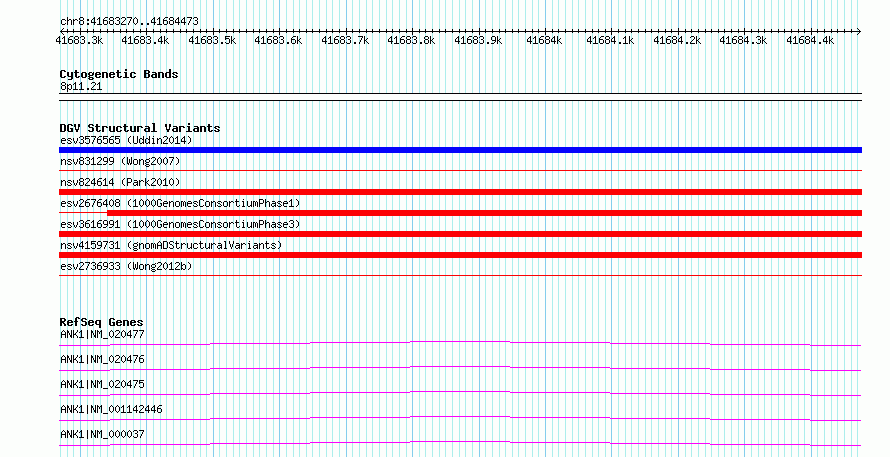The image size is (890, 457).
Task: Click the 41683.6k ruler tick label
Action: point(278,40)
